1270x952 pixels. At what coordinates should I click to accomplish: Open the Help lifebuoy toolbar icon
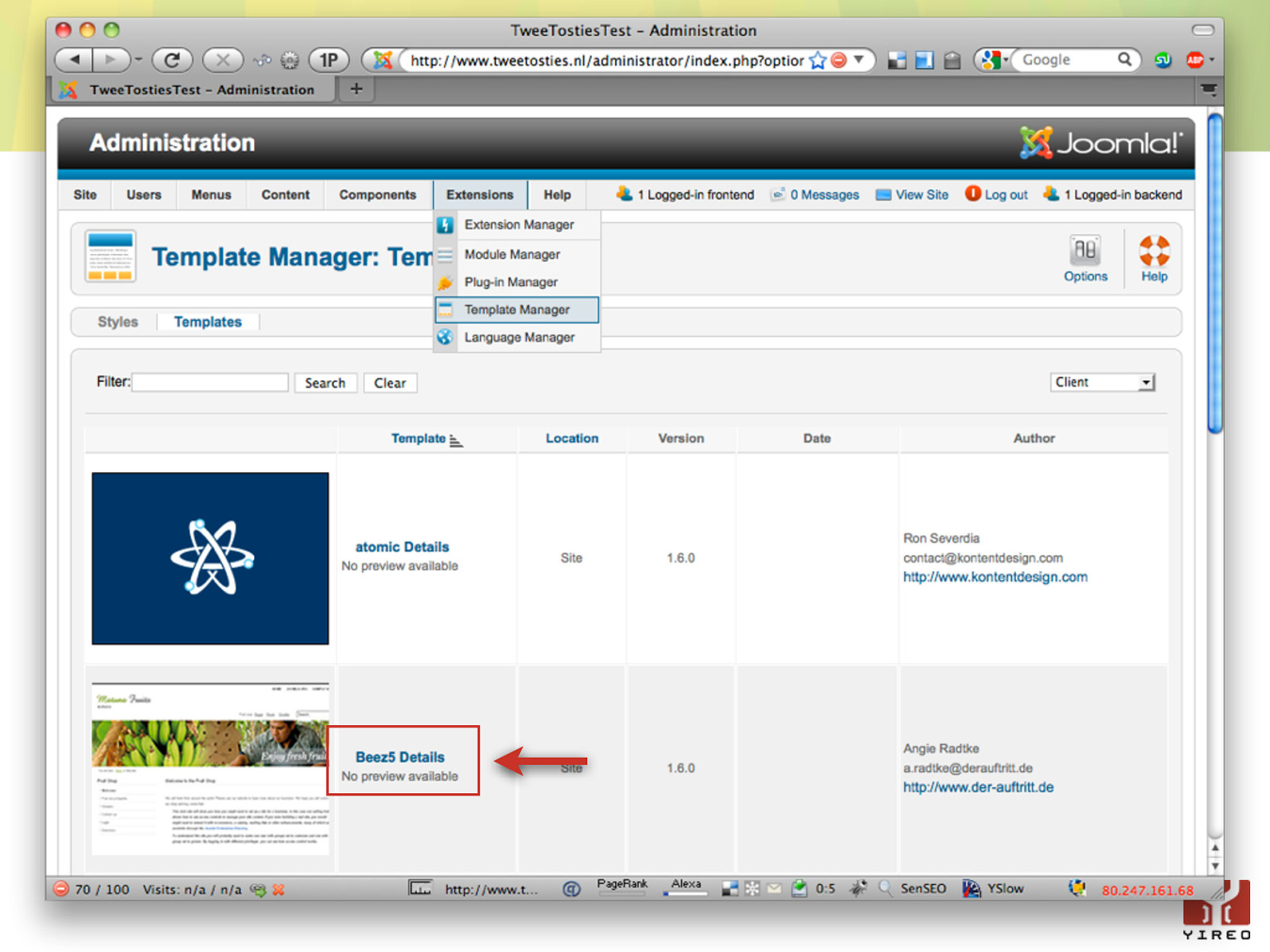coord(1154,259)
